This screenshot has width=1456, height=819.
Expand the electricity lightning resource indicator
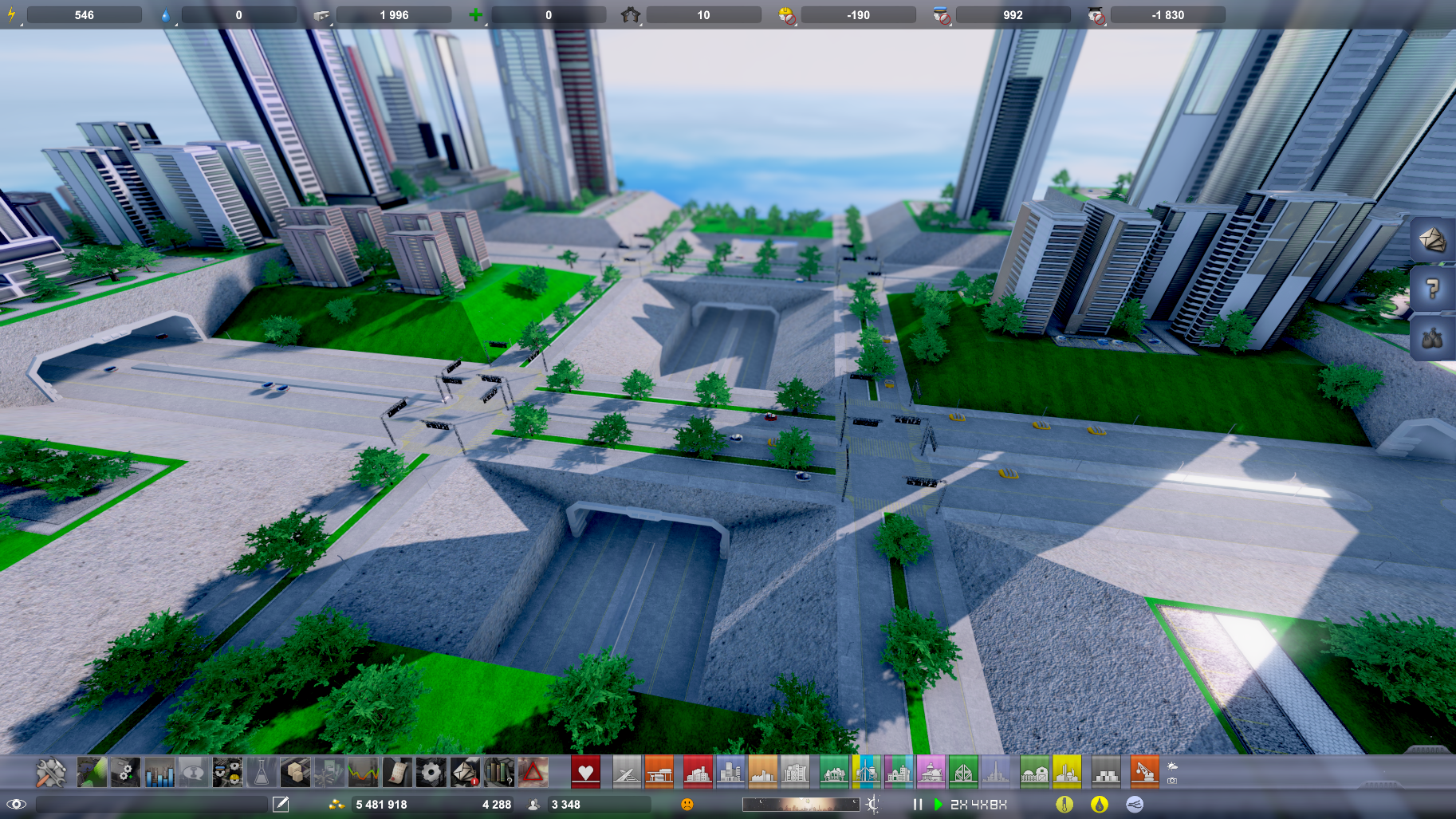tap(11, 14)
